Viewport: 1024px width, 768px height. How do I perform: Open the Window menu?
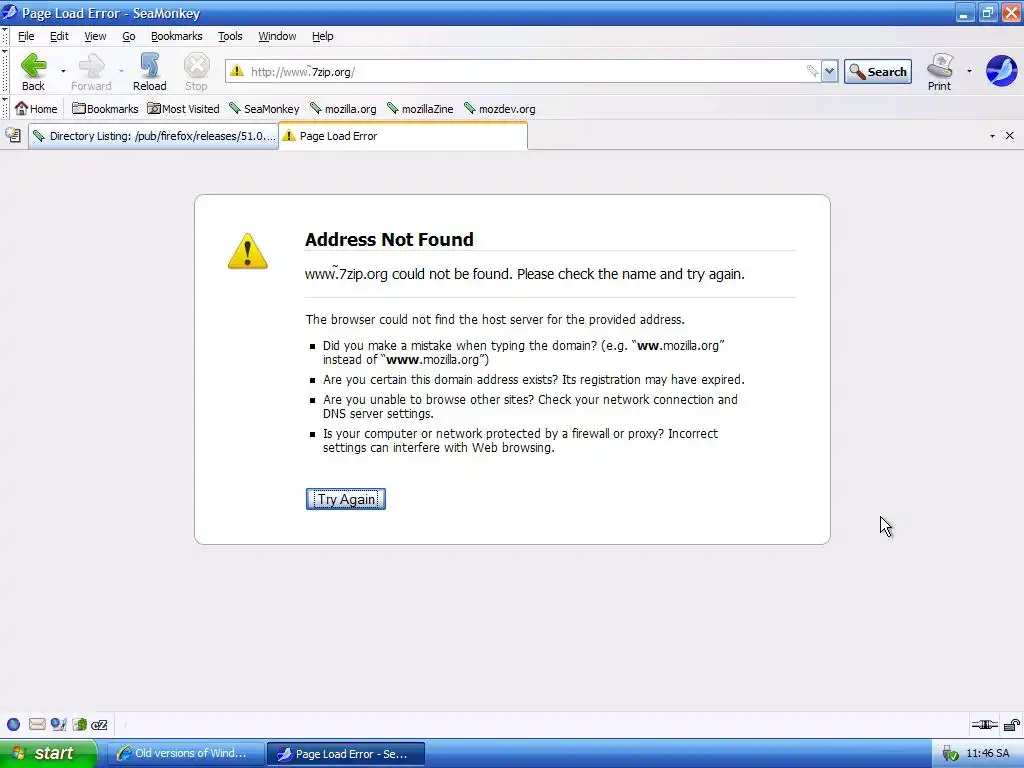(x=277, y=37)
